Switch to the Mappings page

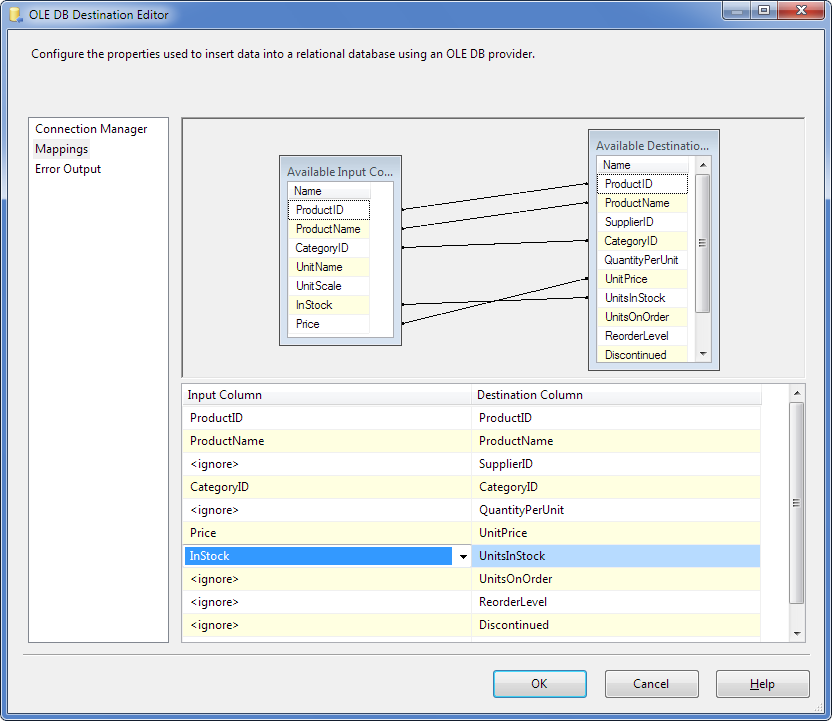tap(62, 149)
